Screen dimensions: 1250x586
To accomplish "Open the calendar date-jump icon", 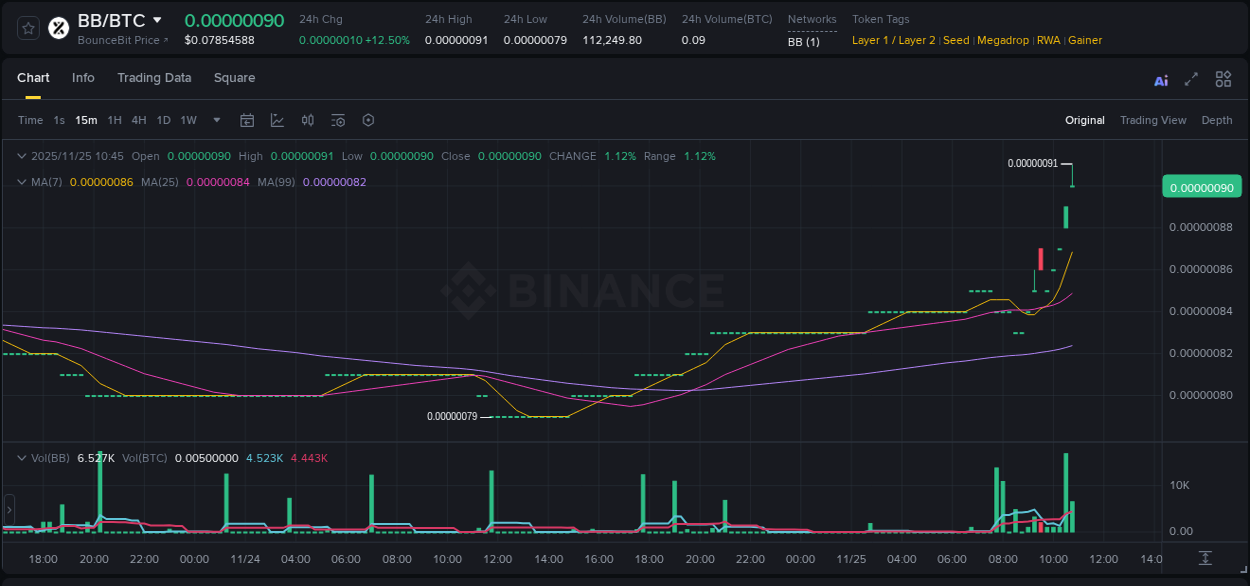I will coord(247,120).
